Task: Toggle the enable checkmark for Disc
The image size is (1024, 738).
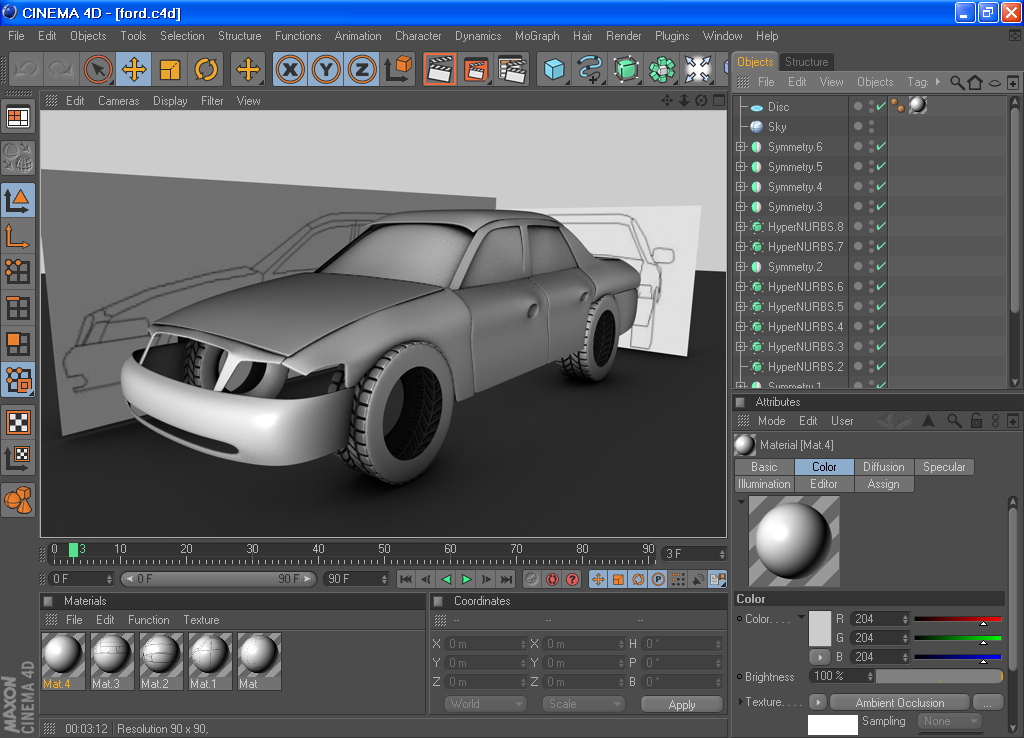Action: [881, 106]
